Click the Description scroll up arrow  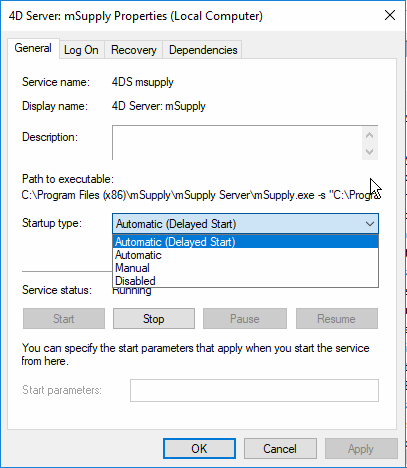tap(369, 135)
